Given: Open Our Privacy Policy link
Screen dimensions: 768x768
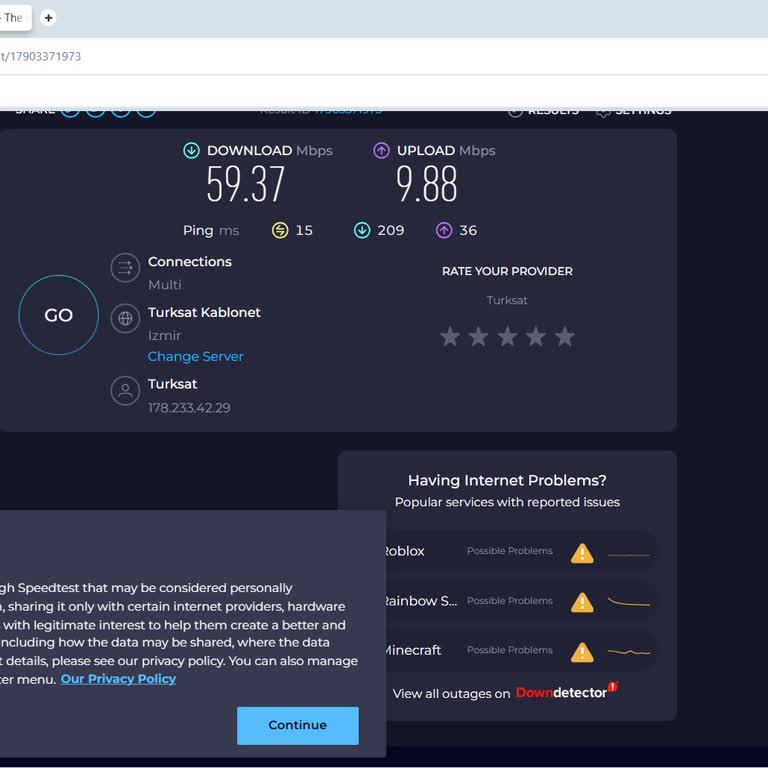Looking at the screenshot, I should (118, 679).
